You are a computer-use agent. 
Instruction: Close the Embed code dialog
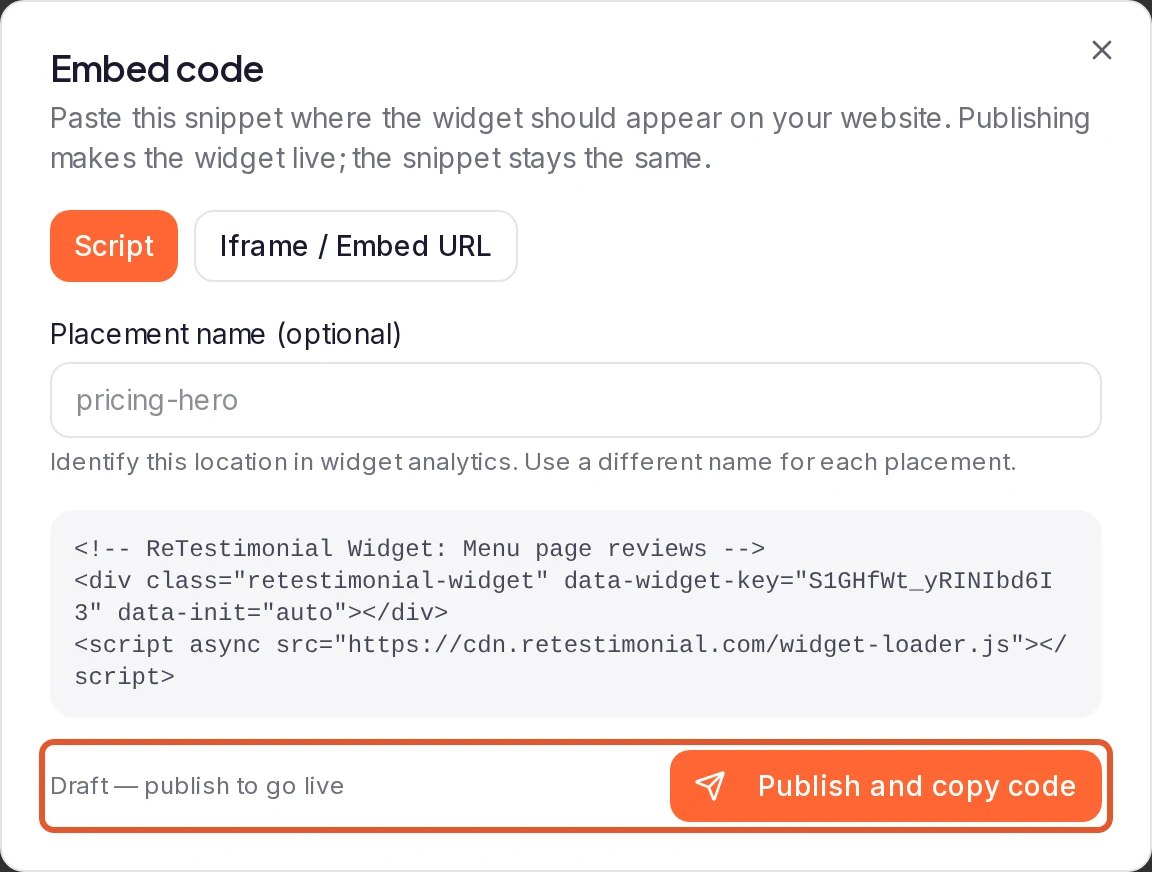1101,50
